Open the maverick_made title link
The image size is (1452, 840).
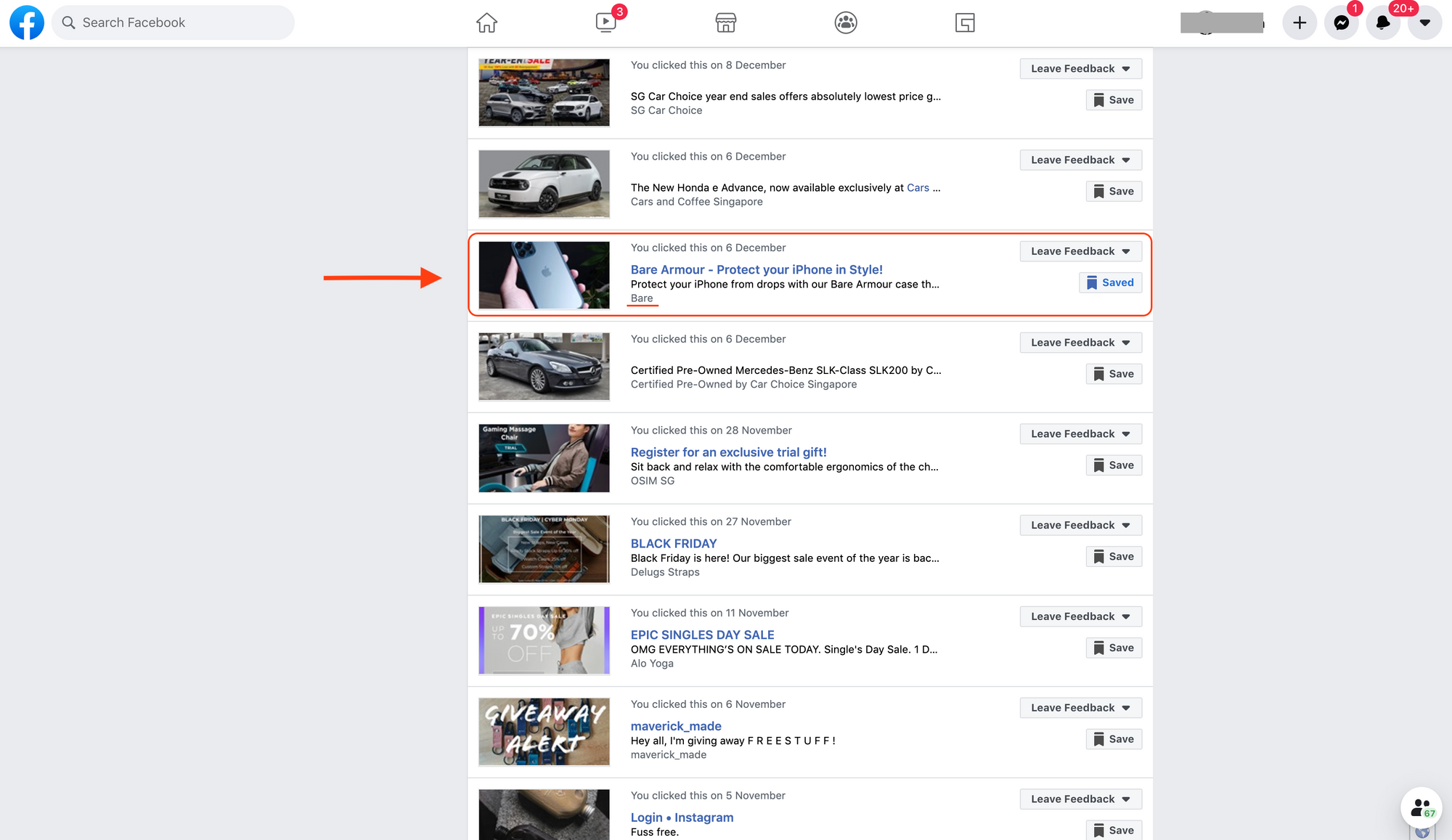tap(676, 726)
